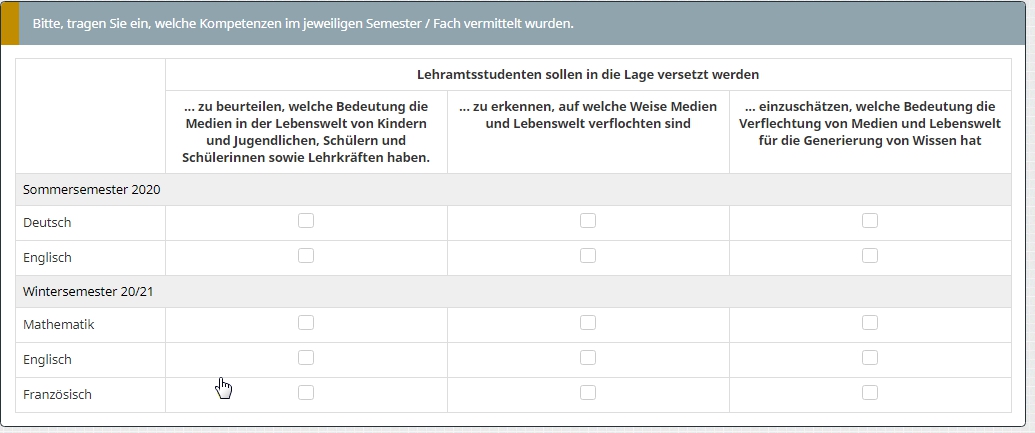The height and width of the screenshot is (433, 1035).
Task: Enable Mathematik 'einzuschätzen' checkbox
Action: pos(870,323)
